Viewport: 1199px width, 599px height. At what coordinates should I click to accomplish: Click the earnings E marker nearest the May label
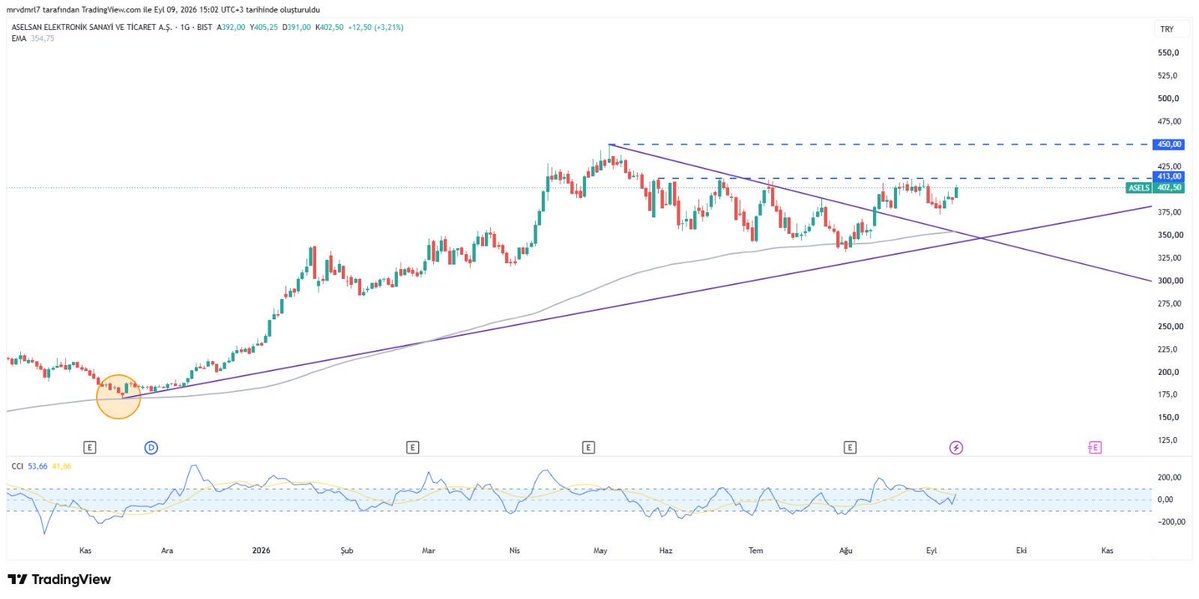point(588,447)
